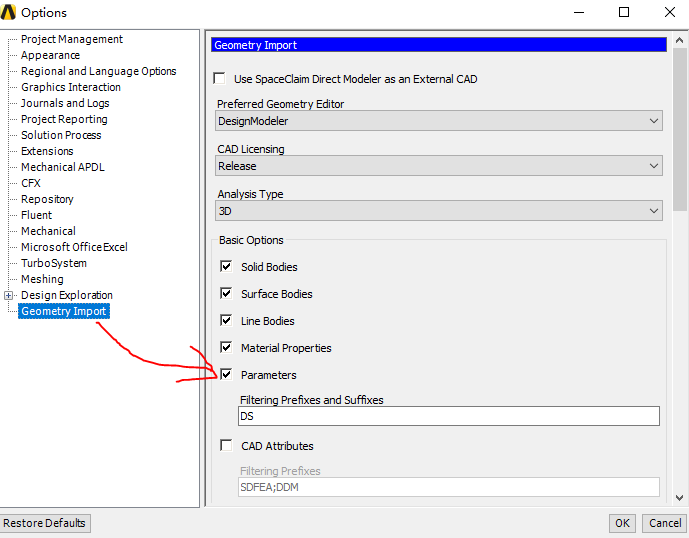Viewport: 689px width, 538px height.
Task: Select Project Reporting category
Action: click(x=64, y=119)
